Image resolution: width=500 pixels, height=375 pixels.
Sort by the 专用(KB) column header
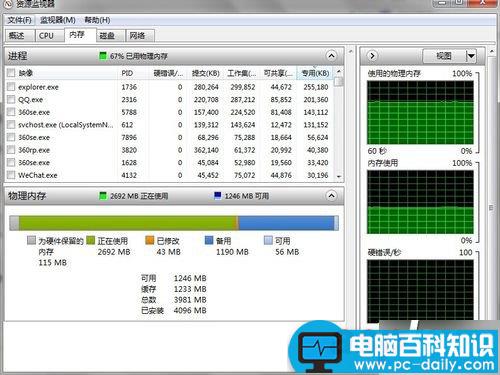tap(315, 73)
